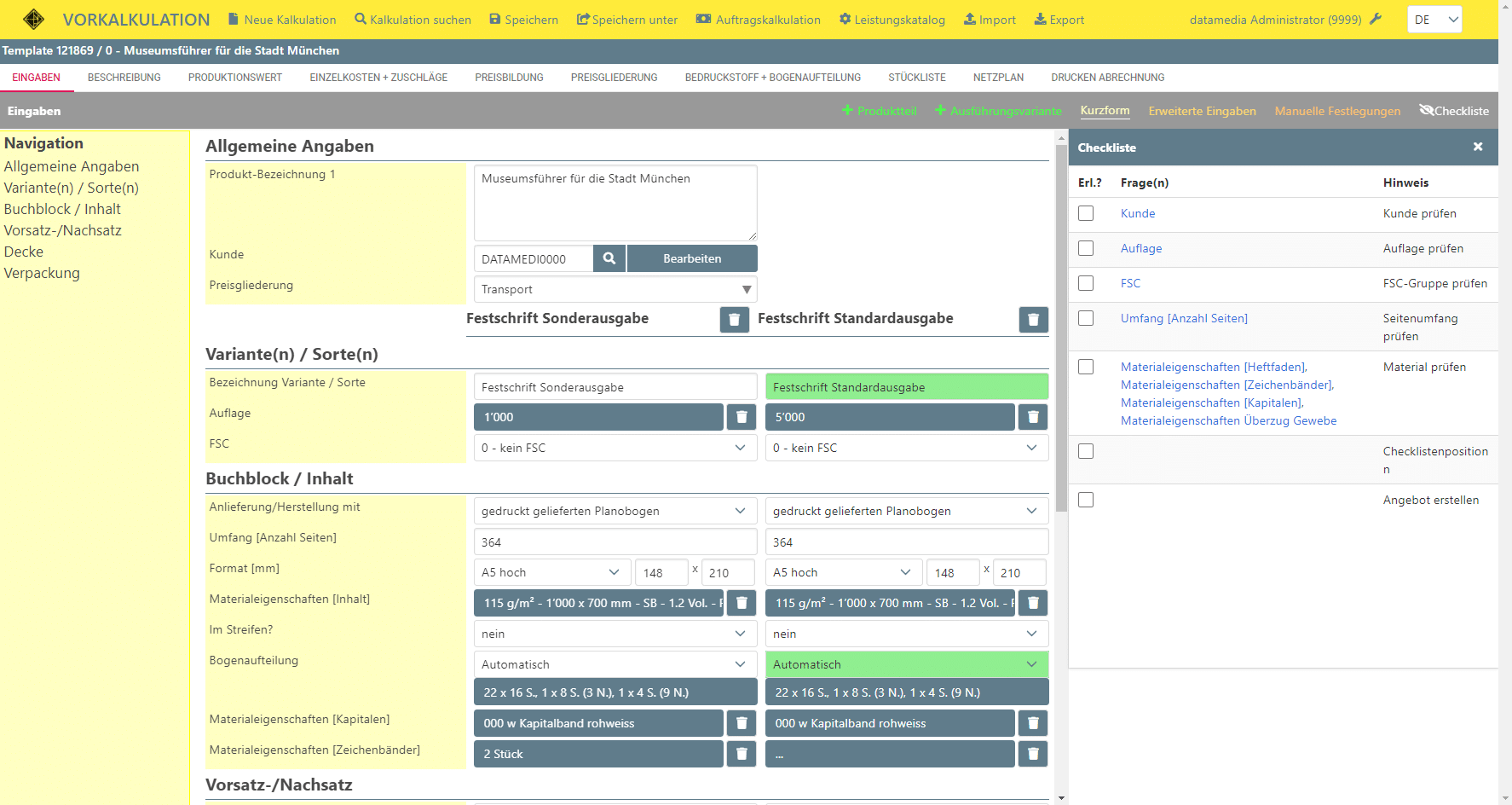Click trash icon next to 5'000 Auflage
Screen dimensions: 1512x805
pyautogui.click(x=1033, y=417)
